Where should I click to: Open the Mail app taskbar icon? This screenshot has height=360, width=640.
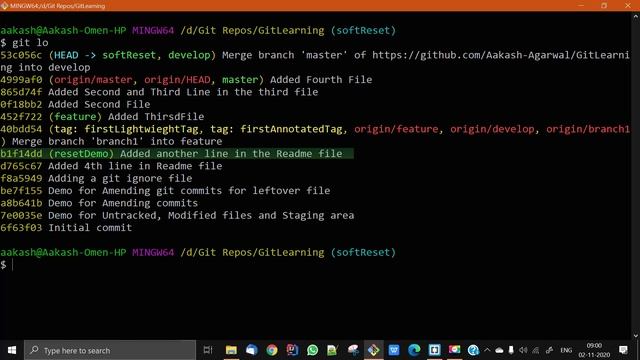pyautogui.click(x=251, y=350)
